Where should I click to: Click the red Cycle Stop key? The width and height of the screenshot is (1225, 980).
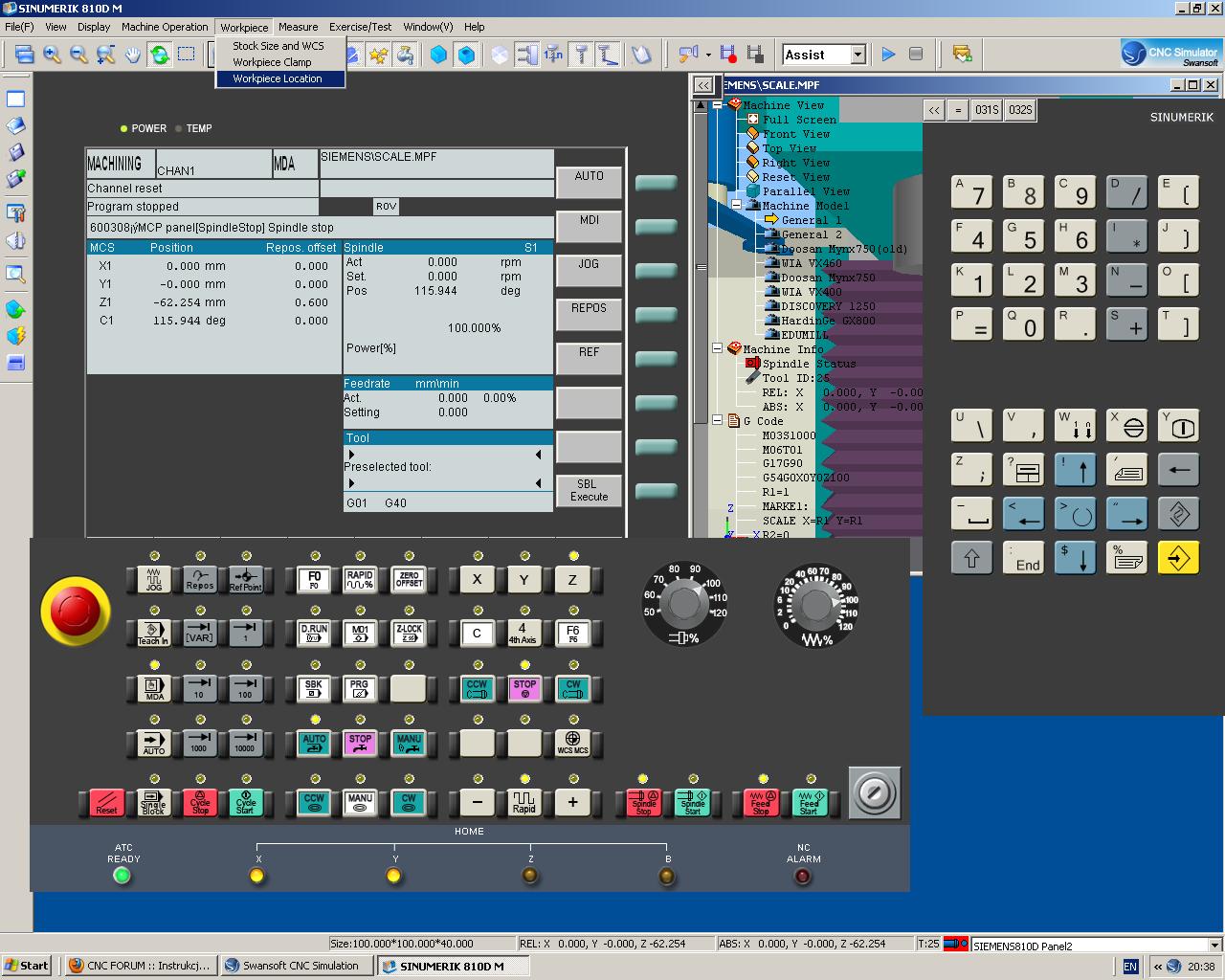click(200, 802)
